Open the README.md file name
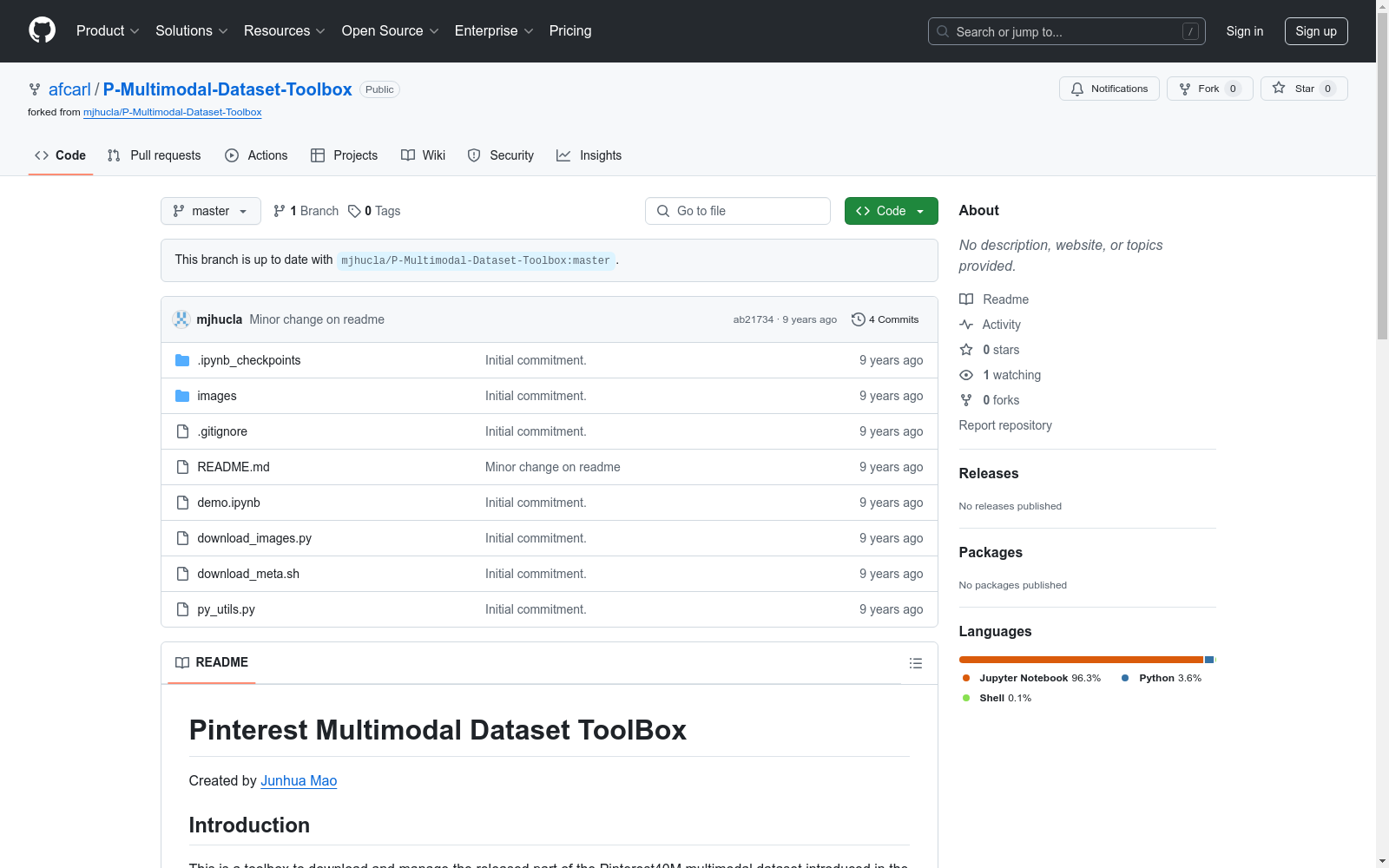This screenshot has width=1389, height=868. (234, 467)
